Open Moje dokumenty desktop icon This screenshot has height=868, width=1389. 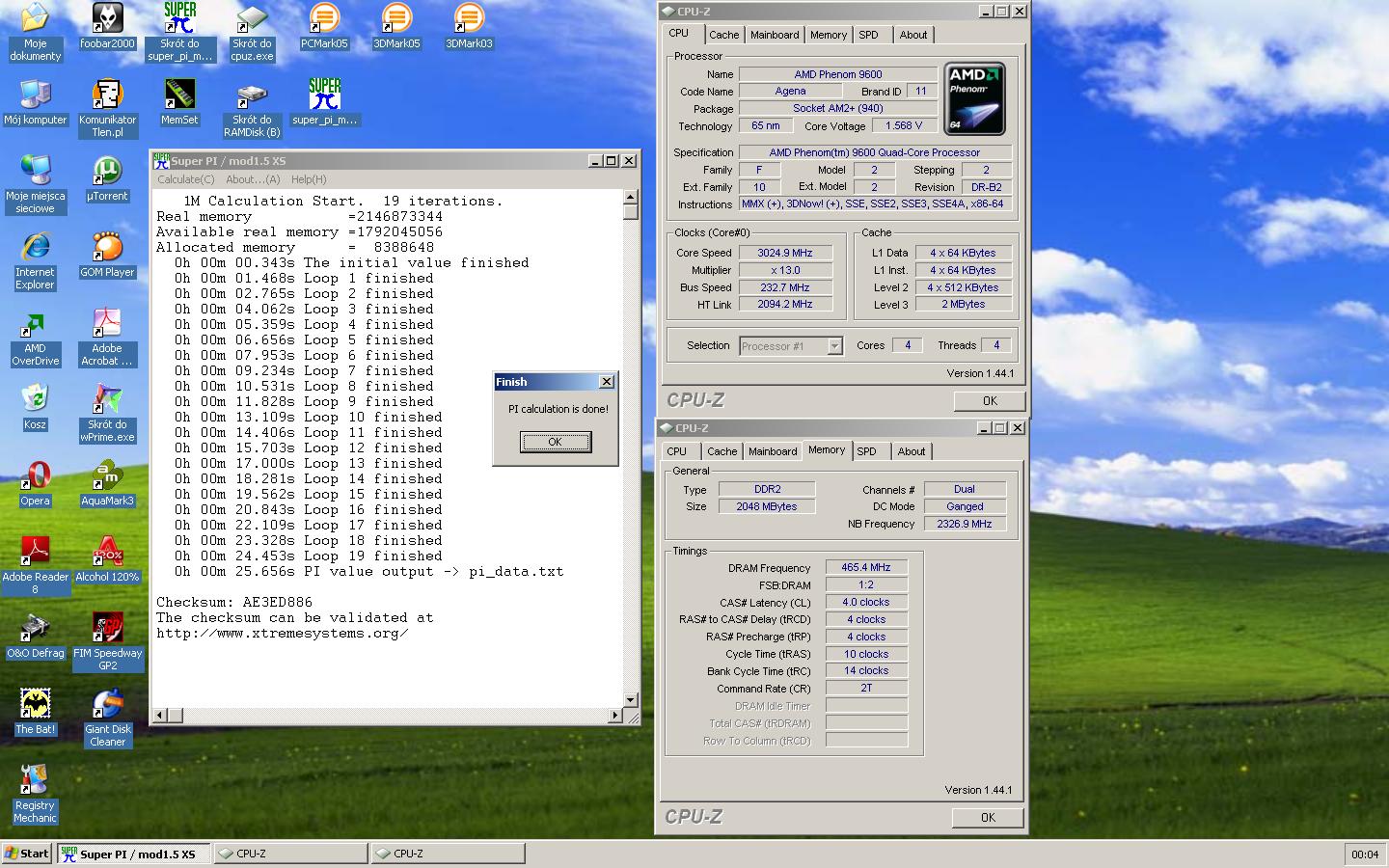coord(35,33)
